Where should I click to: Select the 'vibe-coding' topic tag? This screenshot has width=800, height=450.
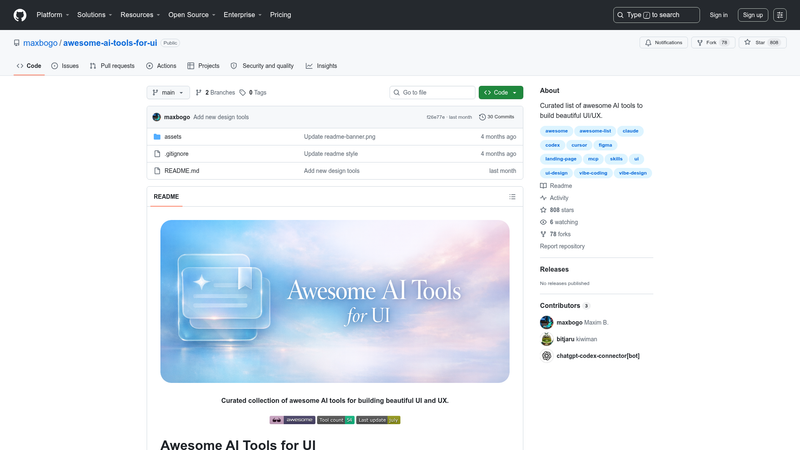593,173
